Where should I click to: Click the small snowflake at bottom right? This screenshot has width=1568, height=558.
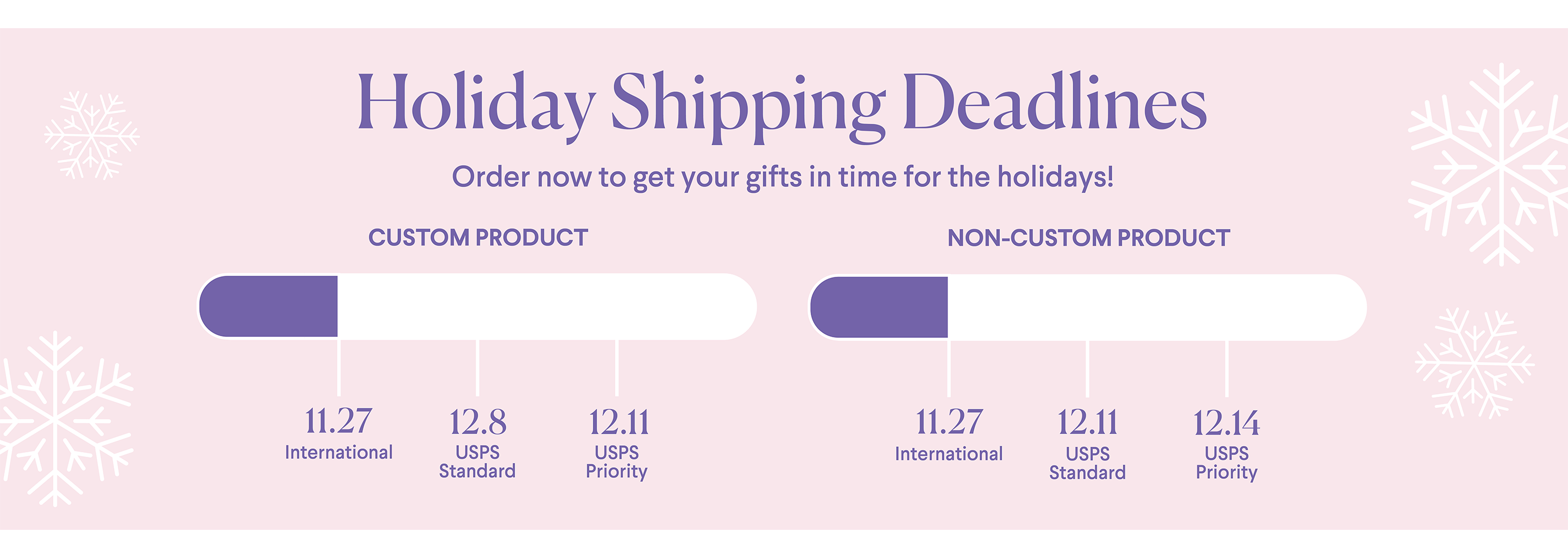pos(1474,363)
